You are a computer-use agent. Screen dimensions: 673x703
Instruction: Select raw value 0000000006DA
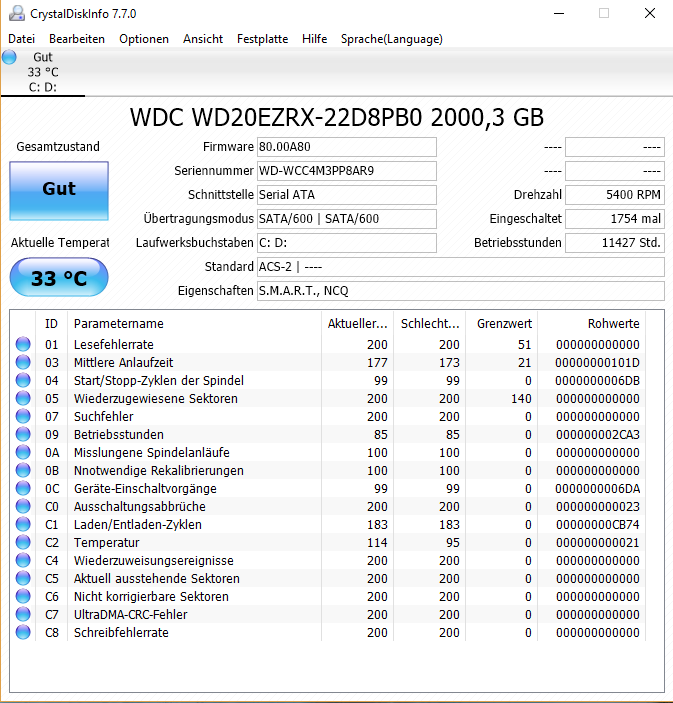[x=597, y=488]
